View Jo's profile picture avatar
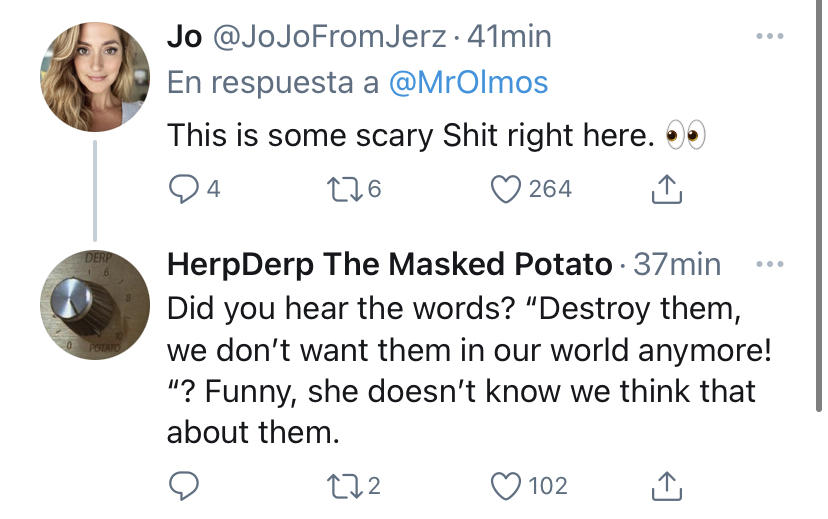Image resolution: width=828 pixels, height=519 pixels. (x=95, y=77)
